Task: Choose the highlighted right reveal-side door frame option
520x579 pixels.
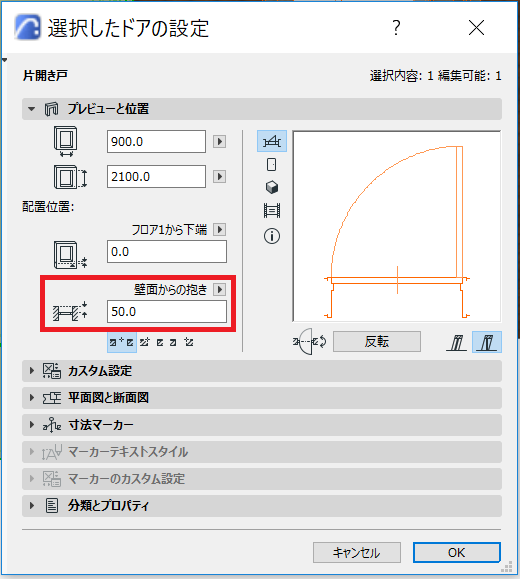Action: click(x=487, y=342)
